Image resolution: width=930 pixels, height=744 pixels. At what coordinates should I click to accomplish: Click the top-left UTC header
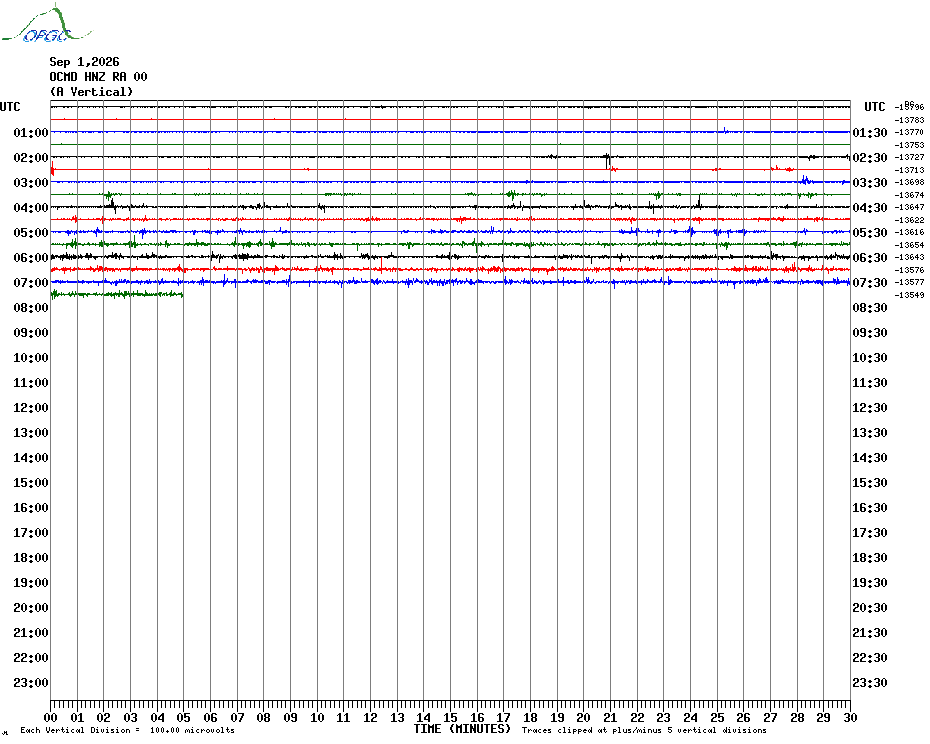click(x=10, y=107)
